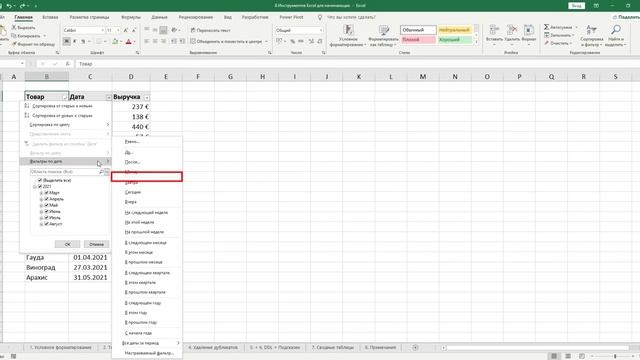Open the Формулы ribbon tab

[131, 17]
